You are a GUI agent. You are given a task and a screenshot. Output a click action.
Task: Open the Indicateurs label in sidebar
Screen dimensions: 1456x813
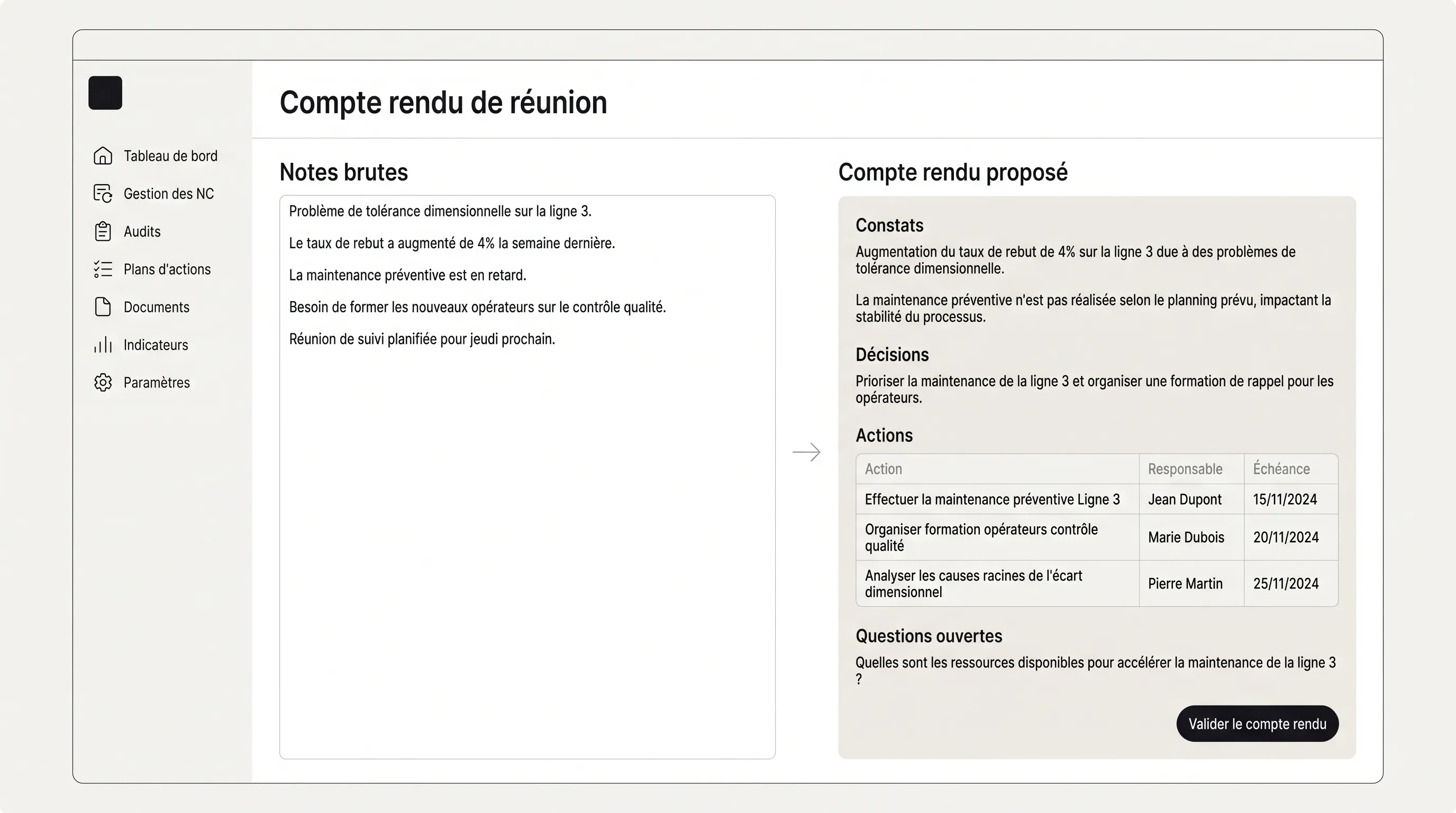pyautogui.click(x=156, y=345)
